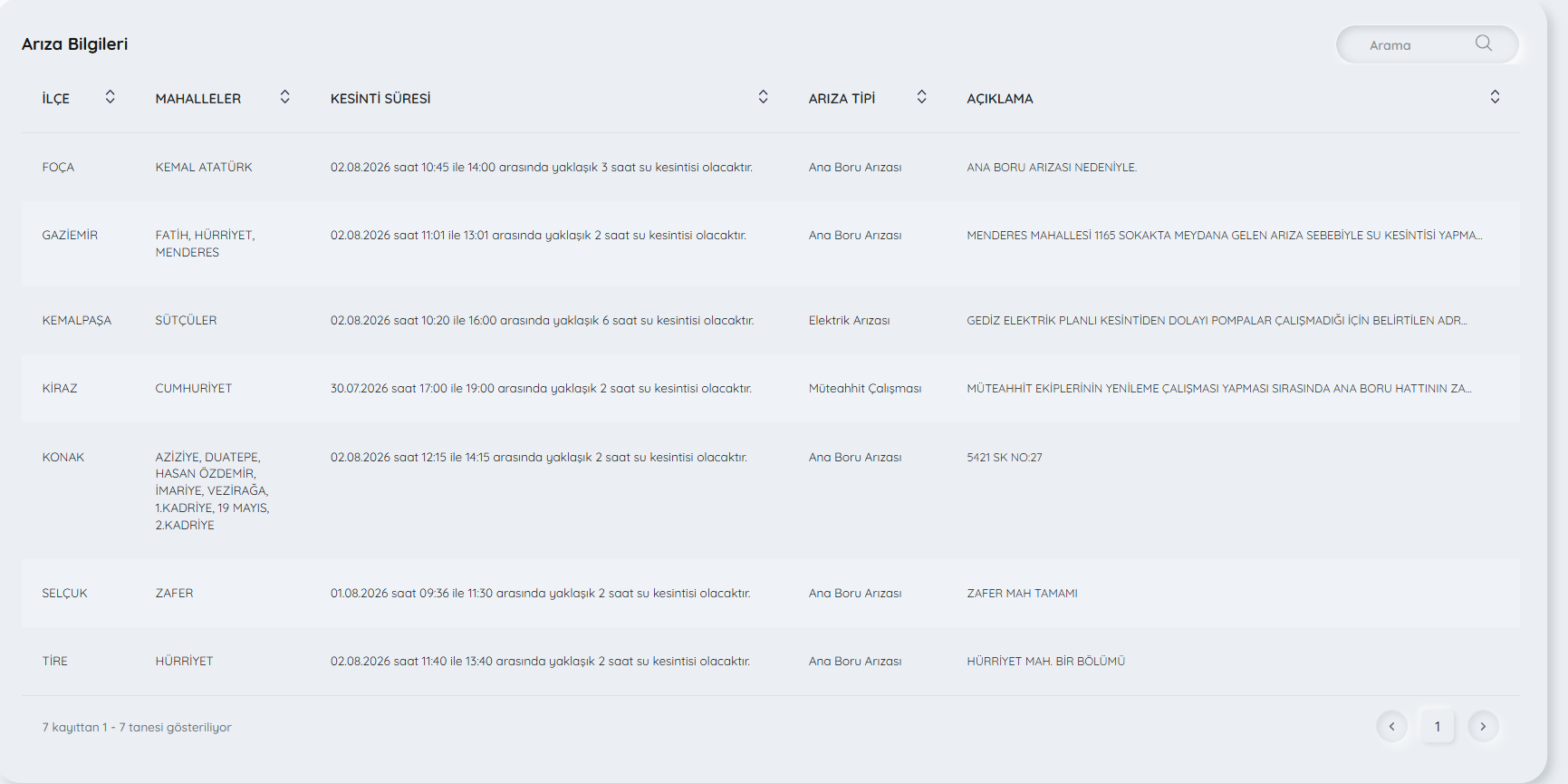1568x784 pixels.
Task: Click TİRE row Ana Boru Arızası type
Action: pyautogui.click(x=855, y=662)
